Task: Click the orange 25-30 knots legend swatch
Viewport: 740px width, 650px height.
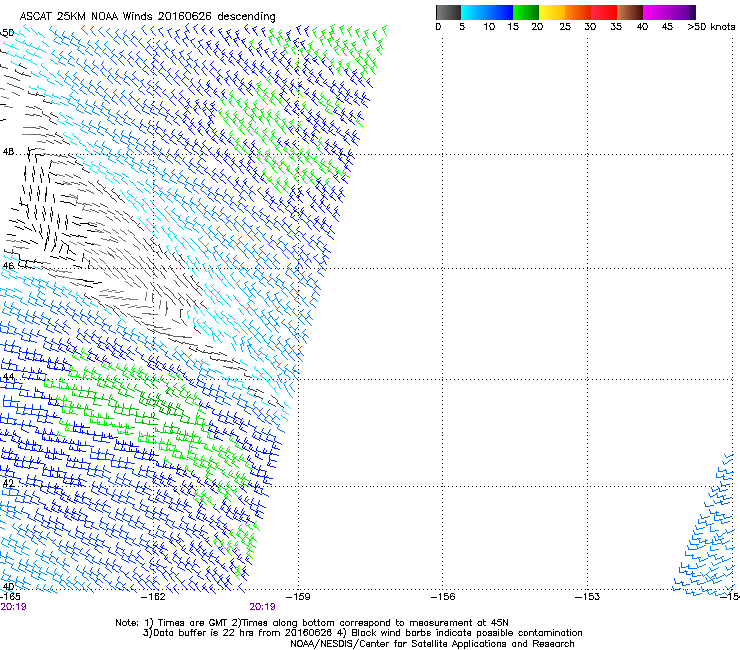Action: pyautogui.click(x=578, y=12)
